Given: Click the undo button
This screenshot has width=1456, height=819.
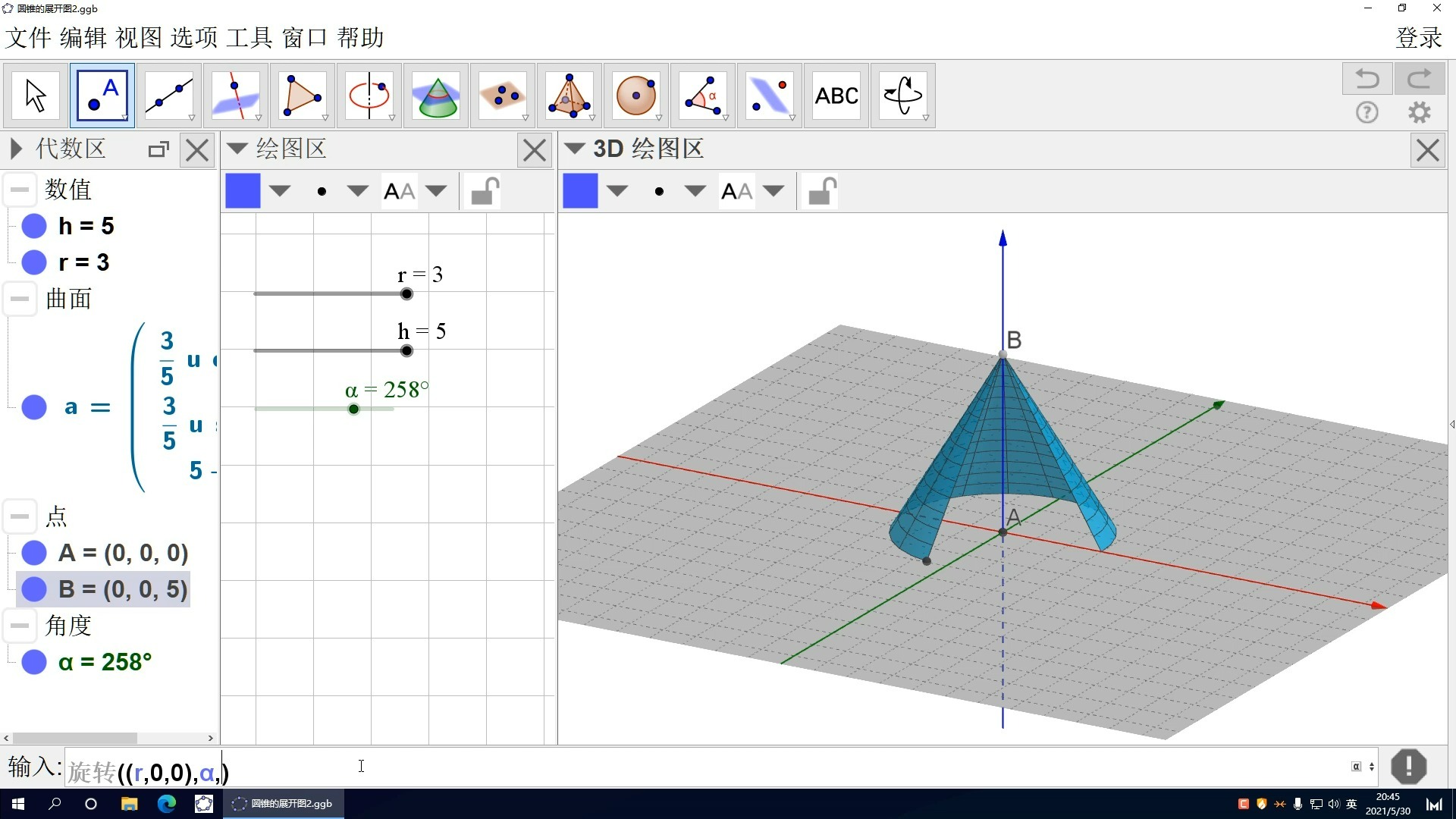Looking at the screenshot, I should tap(1367, 79).
